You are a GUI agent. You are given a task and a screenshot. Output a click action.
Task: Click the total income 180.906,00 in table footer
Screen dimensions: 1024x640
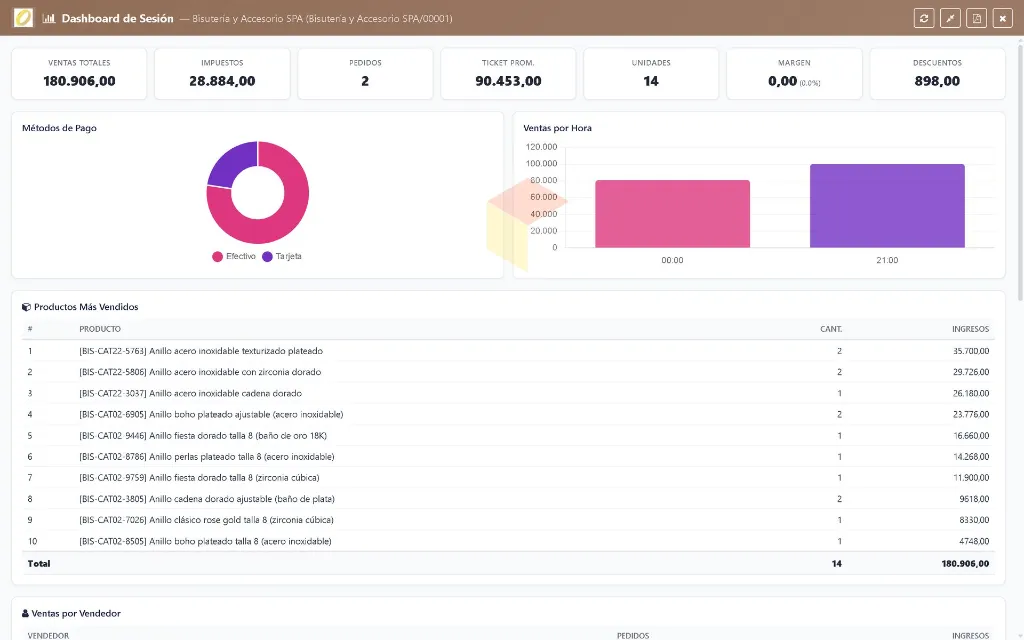[965, 564]
